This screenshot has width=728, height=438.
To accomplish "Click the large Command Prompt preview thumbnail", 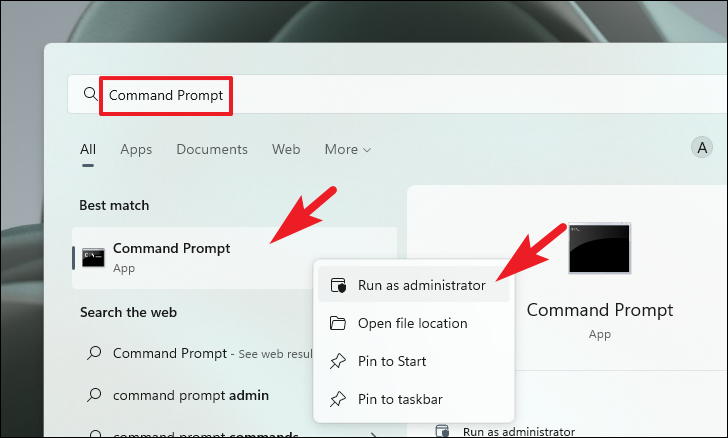I will (x=599, y=248).
